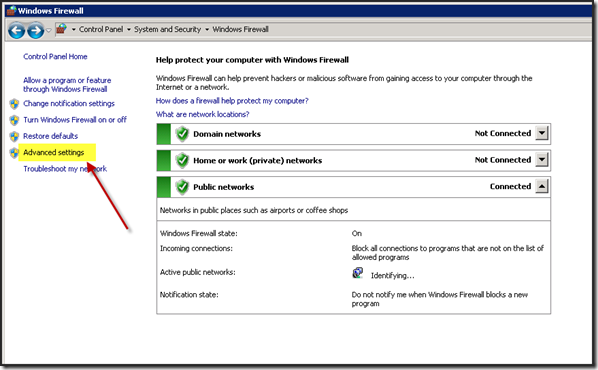Viewport: 598px width, 370px height.
Task: Open How does a firewall help protect link
Action: tap(232, 101)
